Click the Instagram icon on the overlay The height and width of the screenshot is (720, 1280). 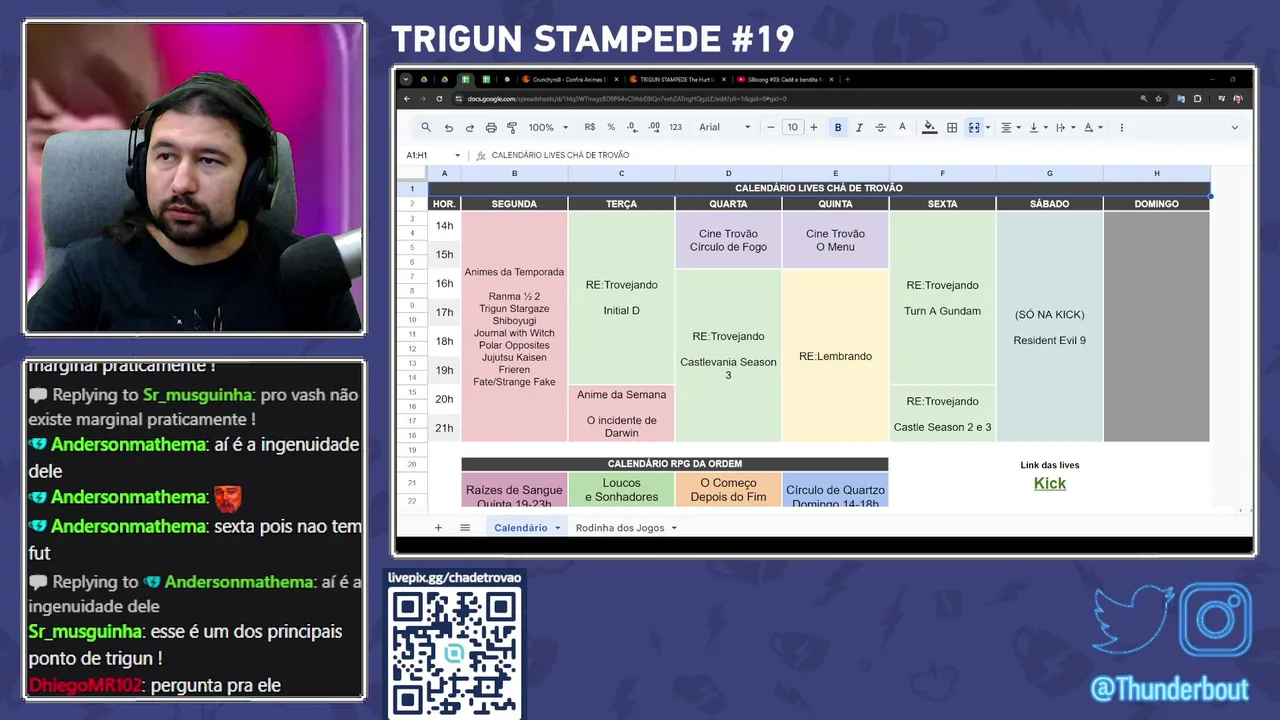1216,619
